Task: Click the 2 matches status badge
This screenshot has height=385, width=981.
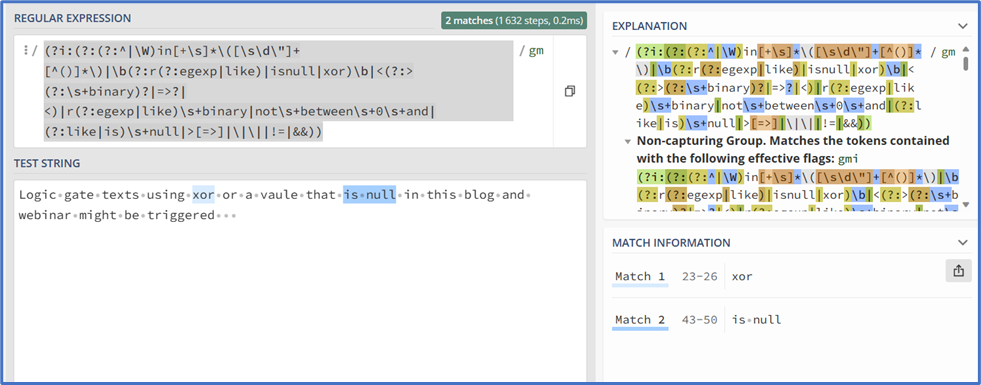Action: pos(514,20)
